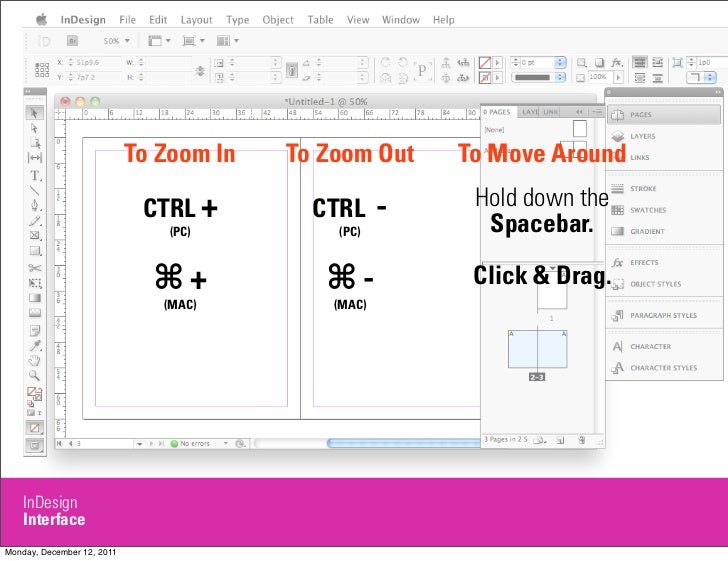Toggle constrain proportions for scaling
The height and width of the screenshot is (561, 728).
click(292, 70)
